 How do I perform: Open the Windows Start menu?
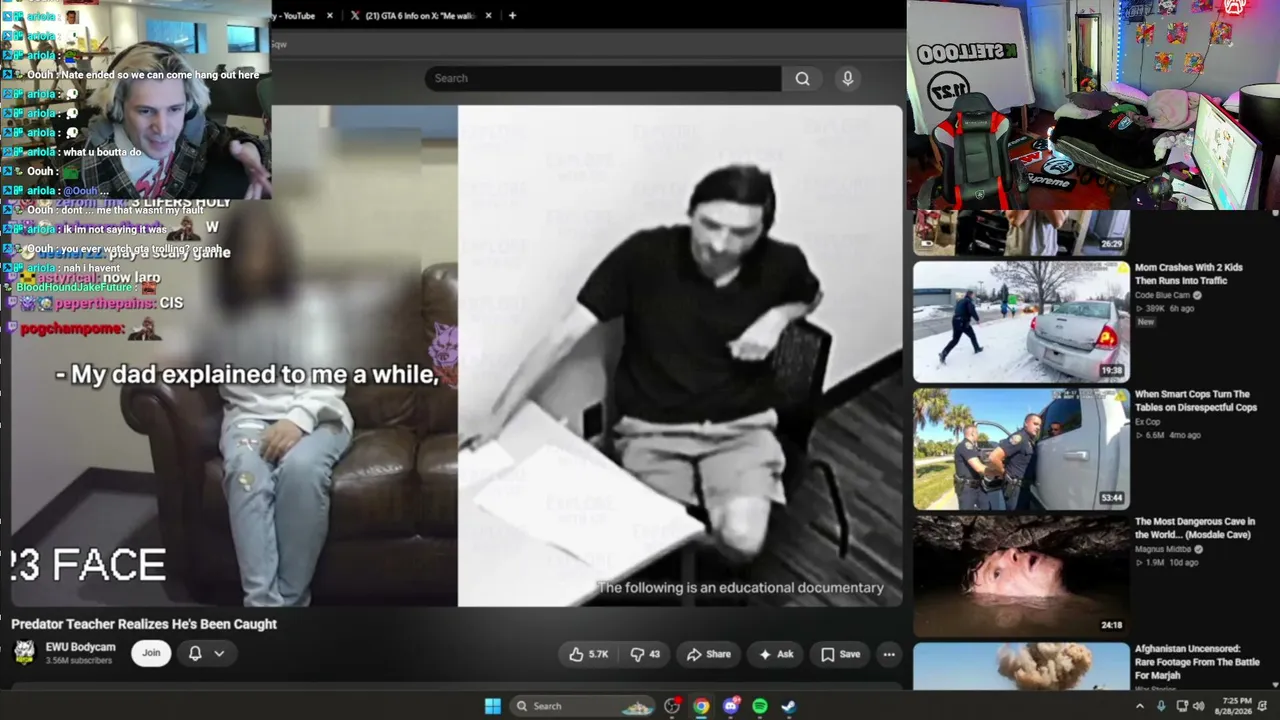(x=493, y=706)
